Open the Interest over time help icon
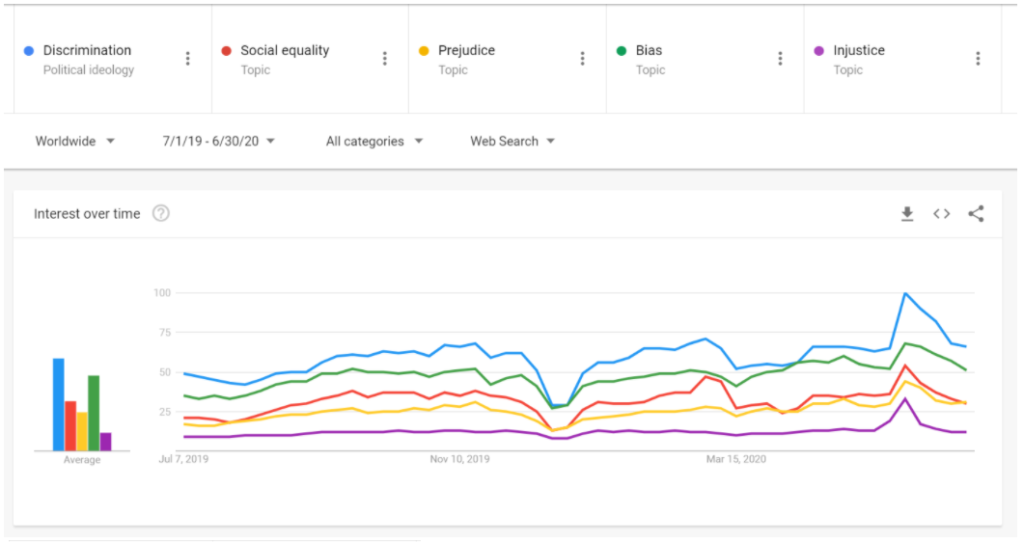Screen dimensions: 1024x542 pyautogui.click(x=161, y=213)
